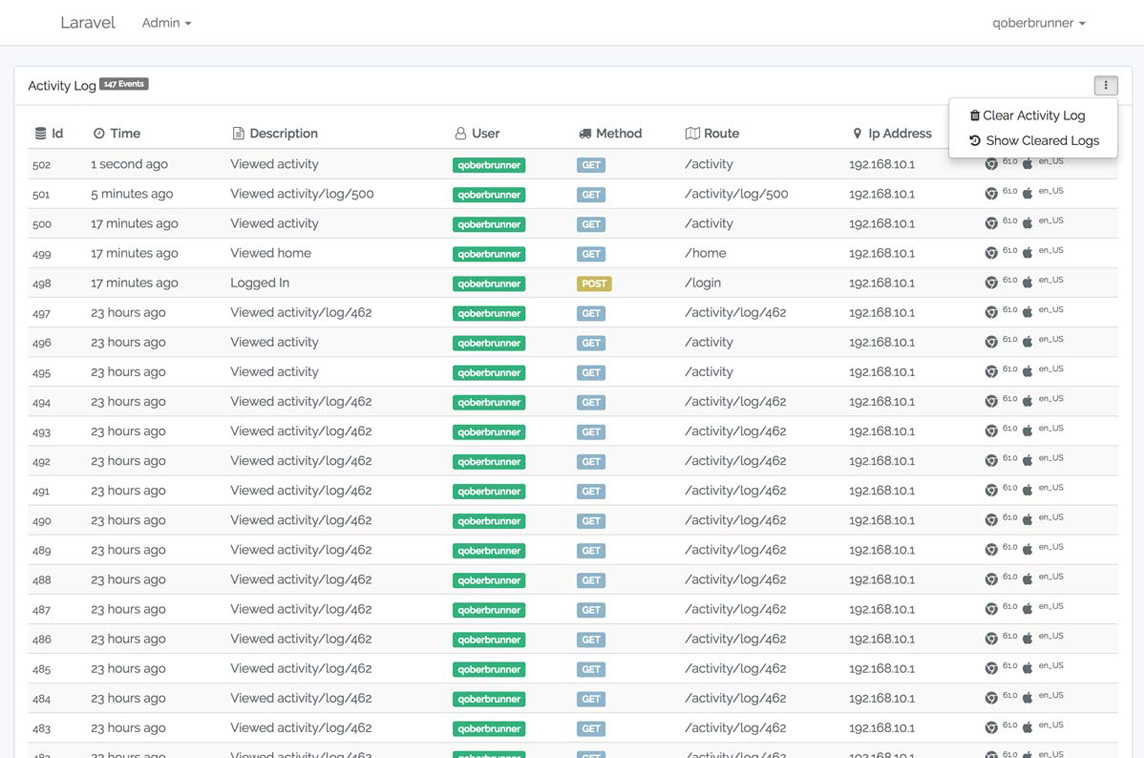Select the 'Logged In' description cell

260,283
